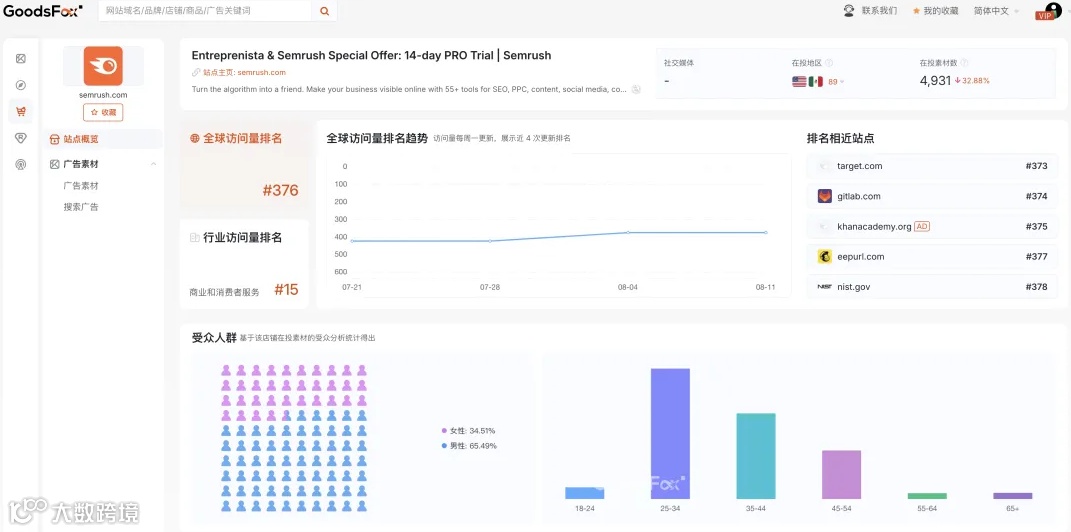Click the help icon beside 在投素材数
Screen dimensions: 1071x532
[965, 63]
